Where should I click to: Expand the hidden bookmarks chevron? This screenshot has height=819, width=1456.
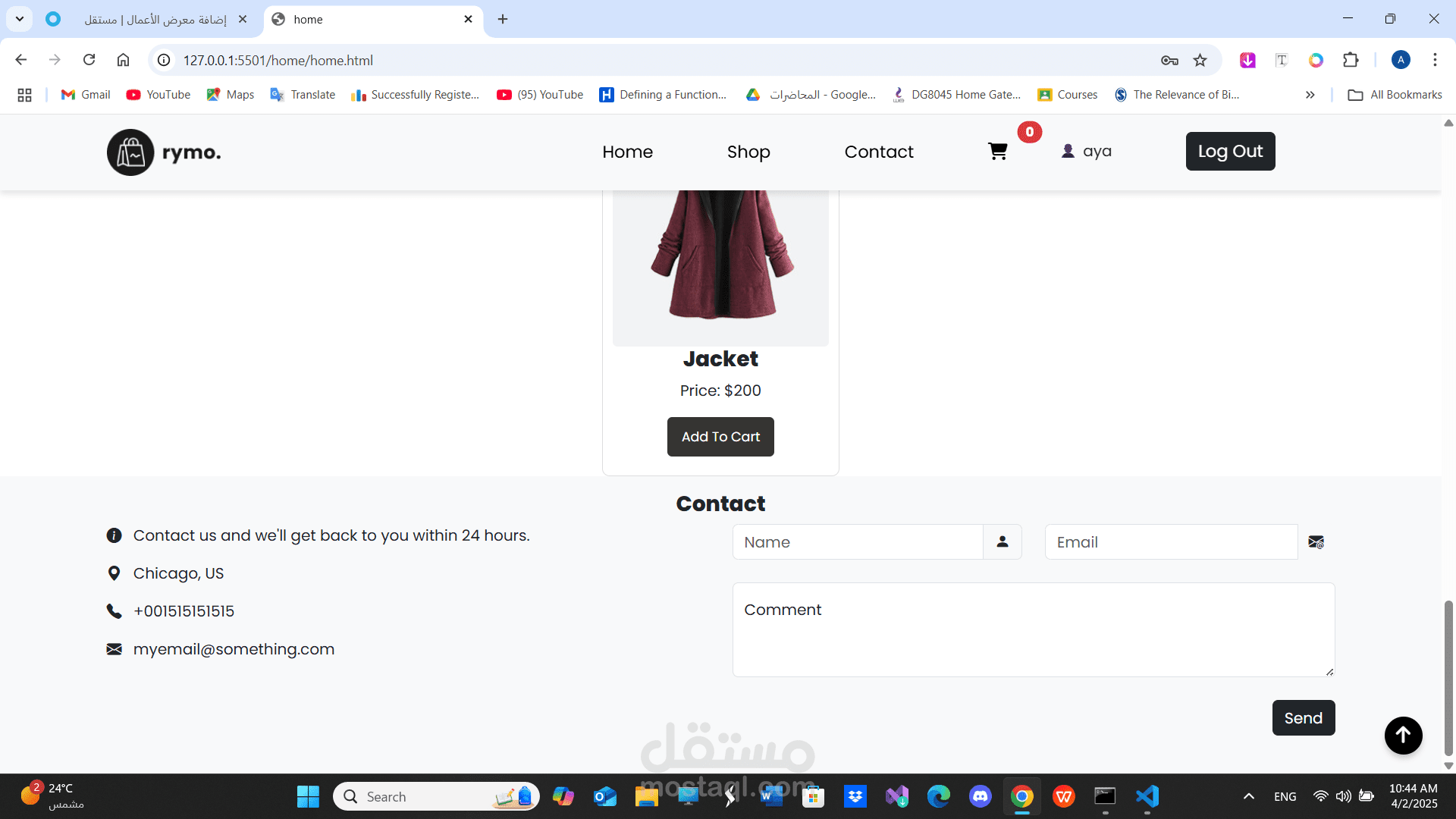(1310, 95)
